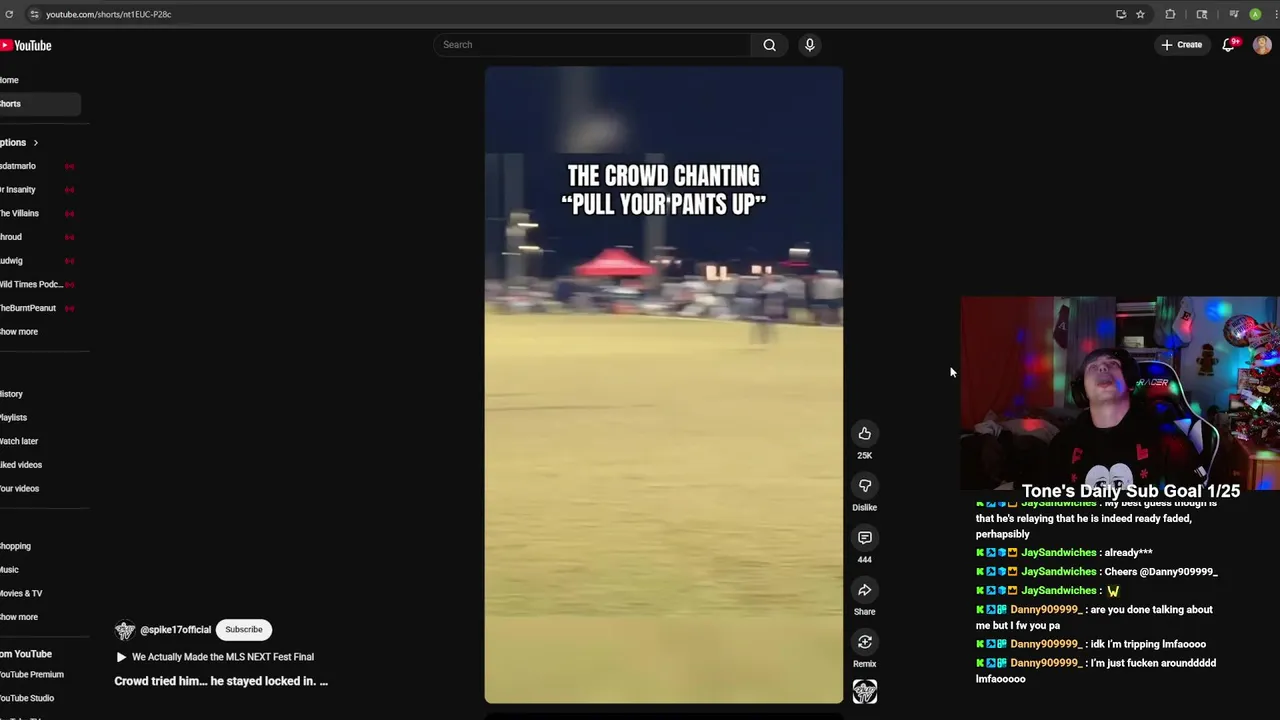Click the Share arrow icon
The height and width of the screenshot is (720, 1280).
(865, 589)
